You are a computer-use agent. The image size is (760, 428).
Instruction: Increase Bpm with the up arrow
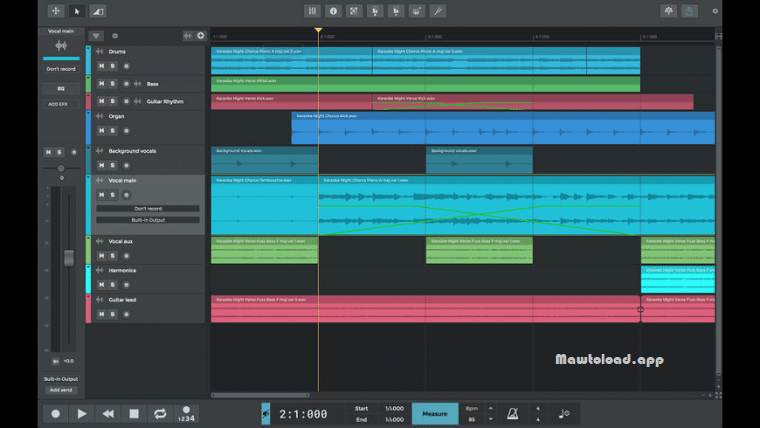click(491, 408)
